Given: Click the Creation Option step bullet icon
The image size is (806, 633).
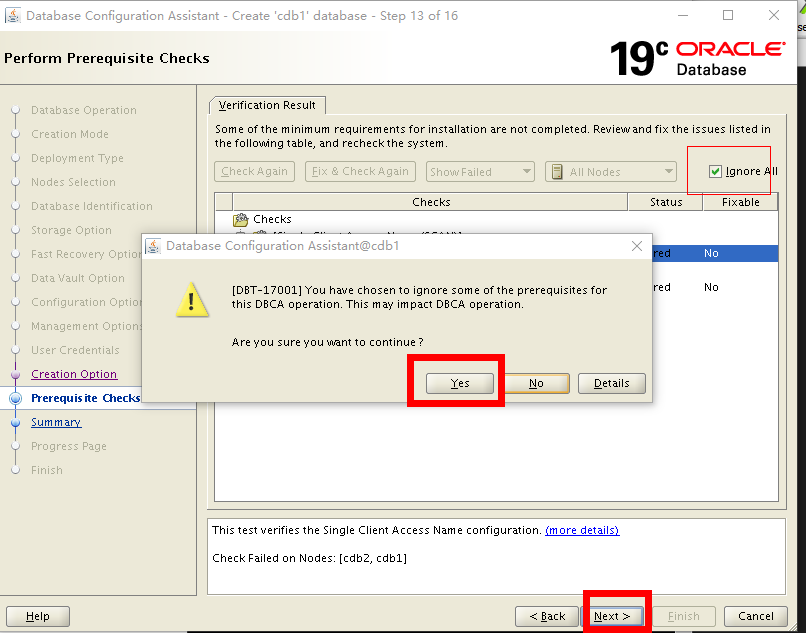Looking at the screenshot, I should (x=15, y=374).
